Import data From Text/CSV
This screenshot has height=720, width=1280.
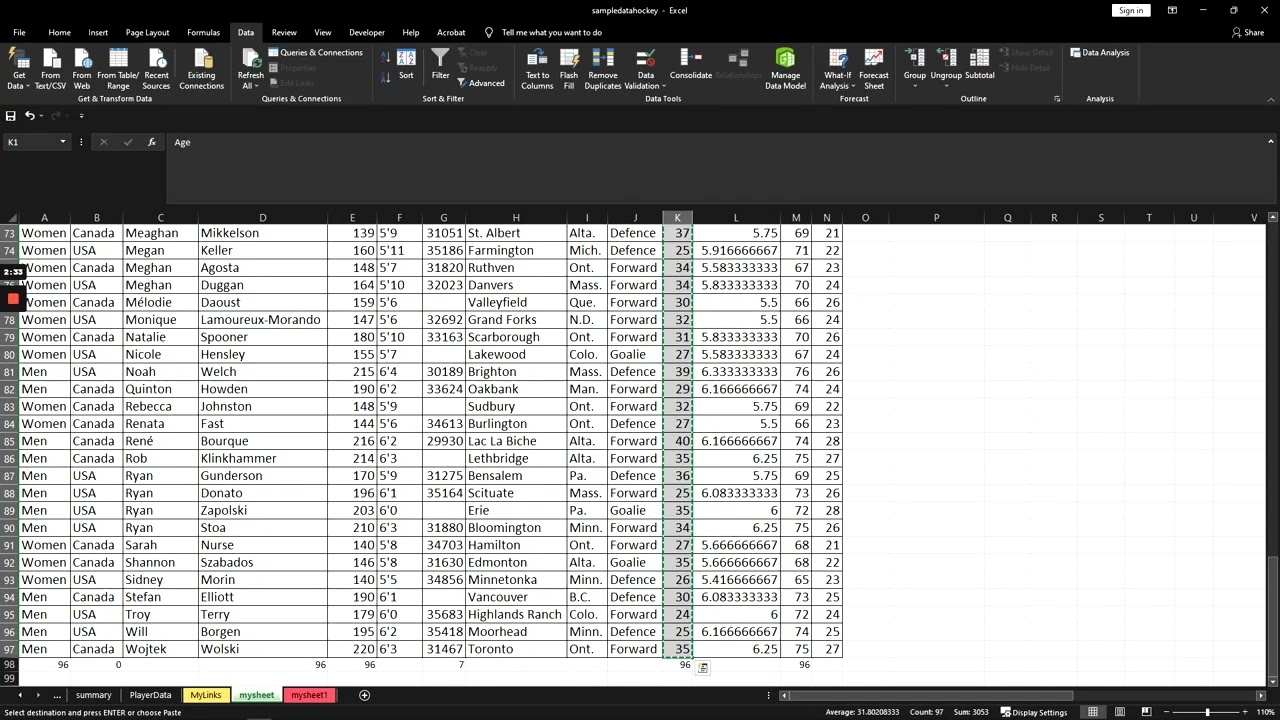(50, 68)
